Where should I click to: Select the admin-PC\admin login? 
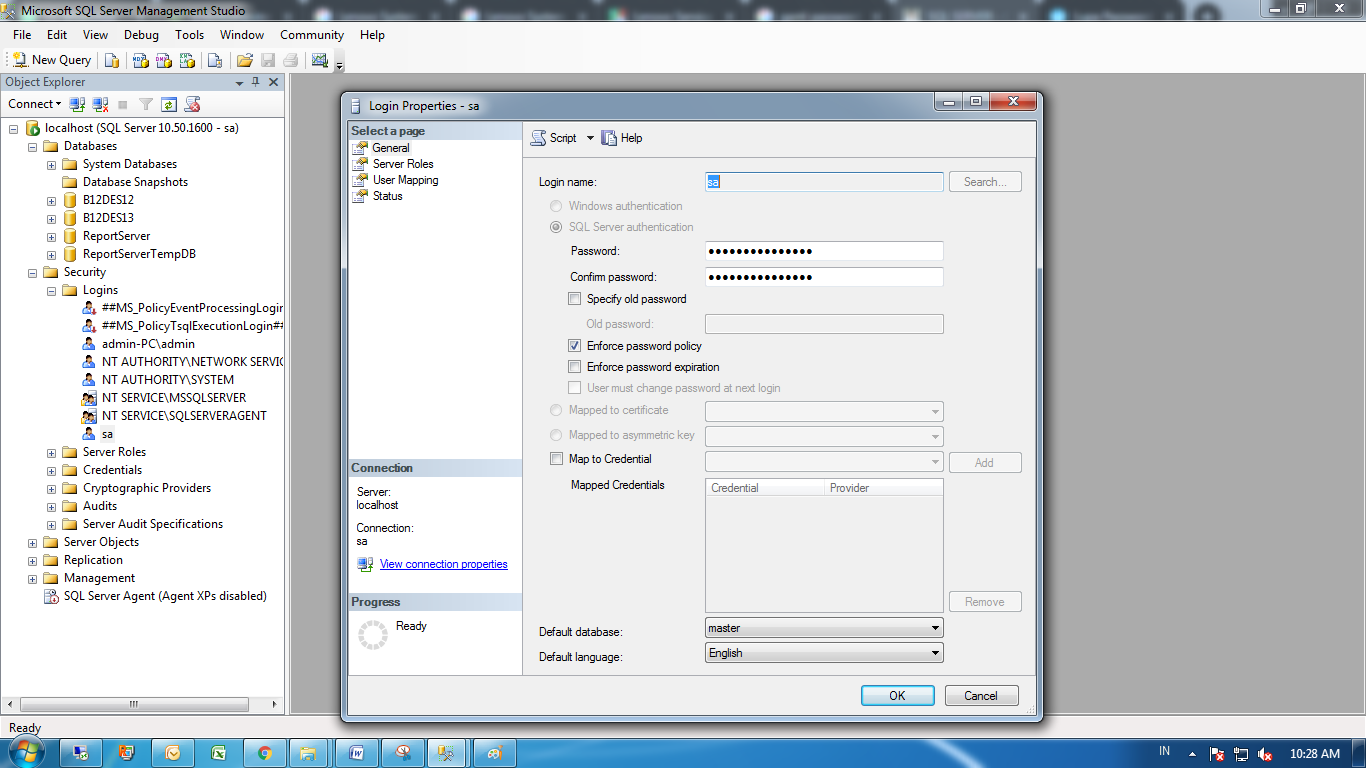click(148, 344)
